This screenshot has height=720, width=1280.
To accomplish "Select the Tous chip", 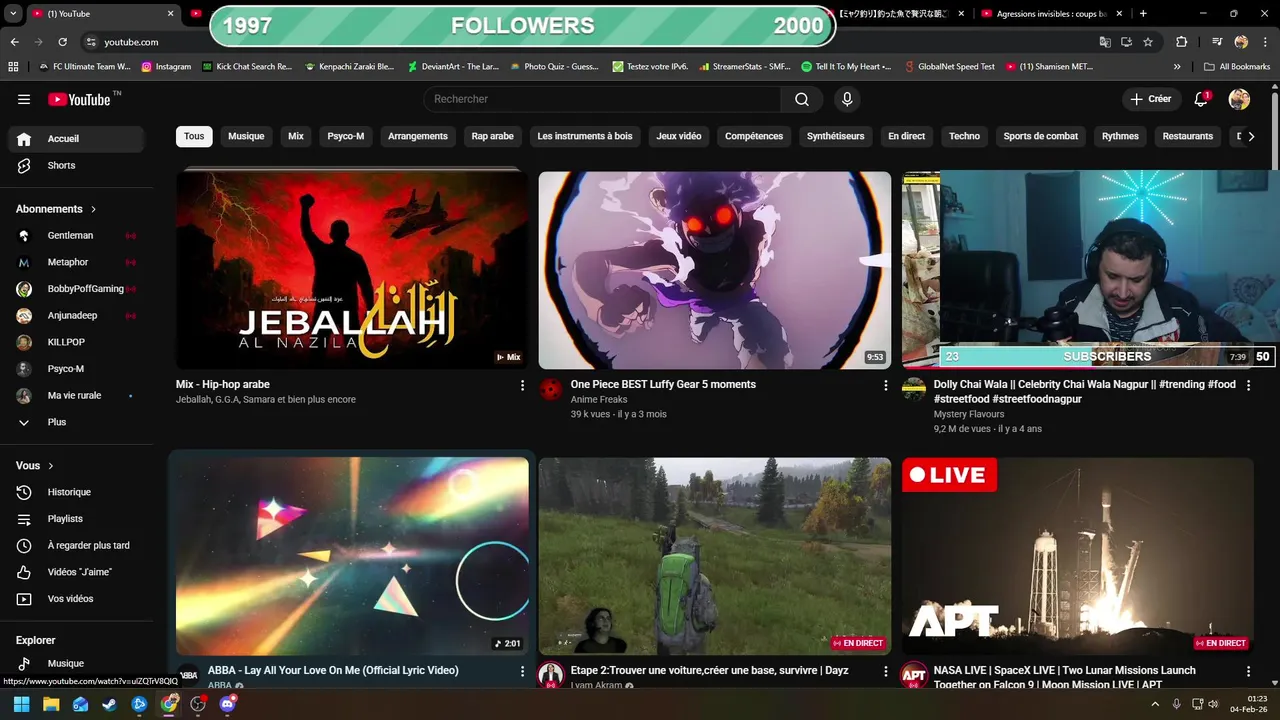I will (x=194, y=136).
